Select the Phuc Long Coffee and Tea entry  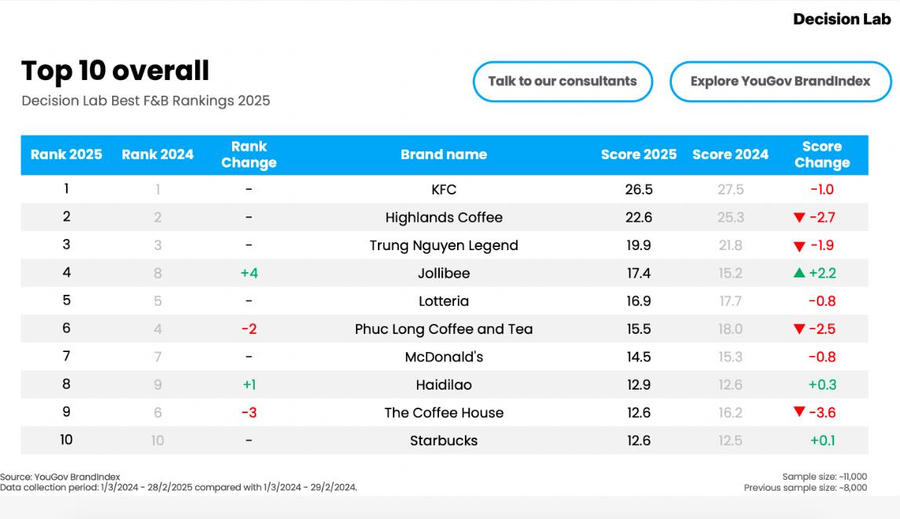[x=444, y=329]
